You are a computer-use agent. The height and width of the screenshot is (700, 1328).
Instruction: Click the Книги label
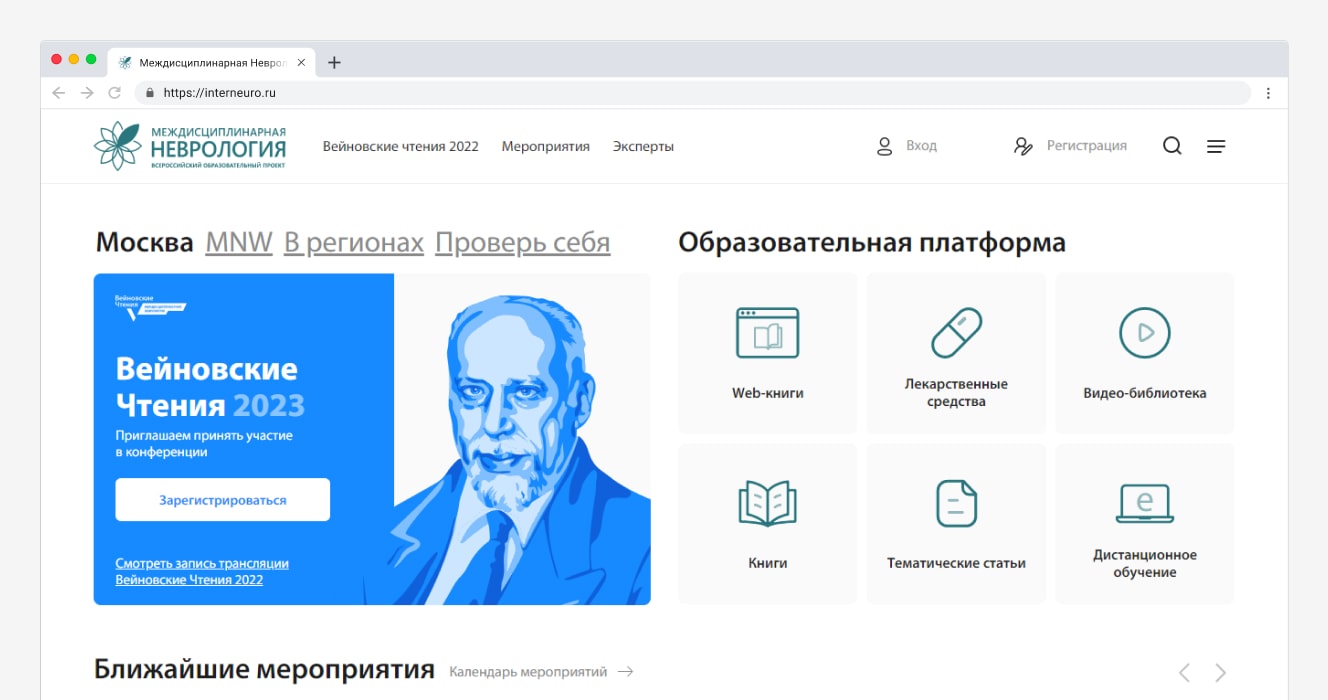click(x=768, y=563)
